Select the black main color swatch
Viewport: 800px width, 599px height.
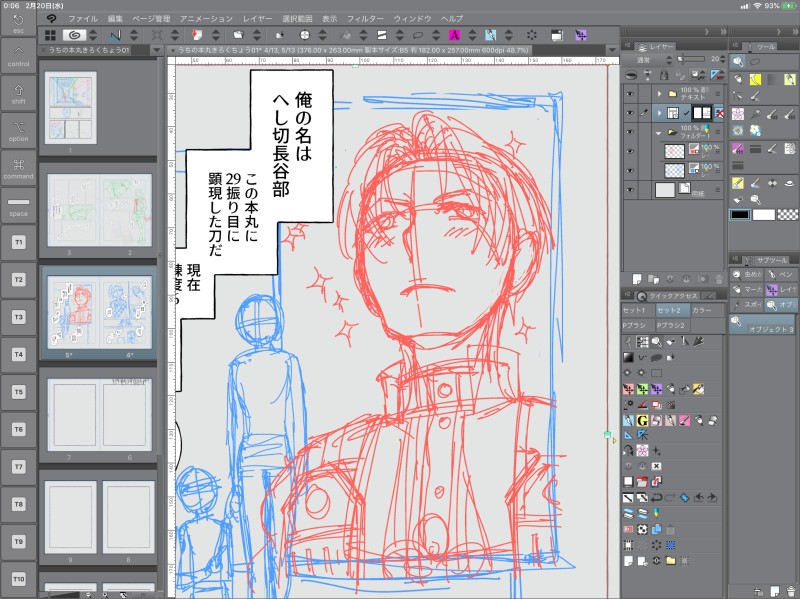click(740, 215)
